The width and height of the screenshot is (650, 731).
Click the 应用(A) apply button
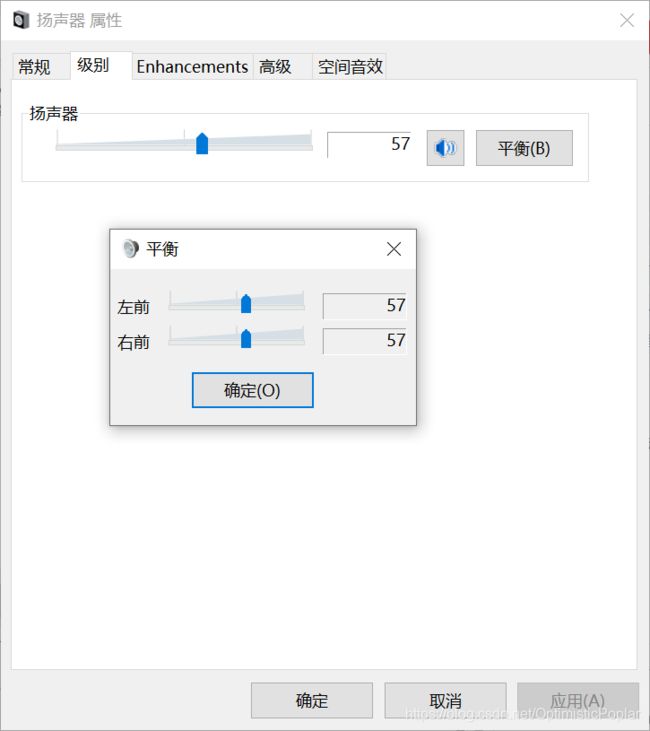pos(578,700)
